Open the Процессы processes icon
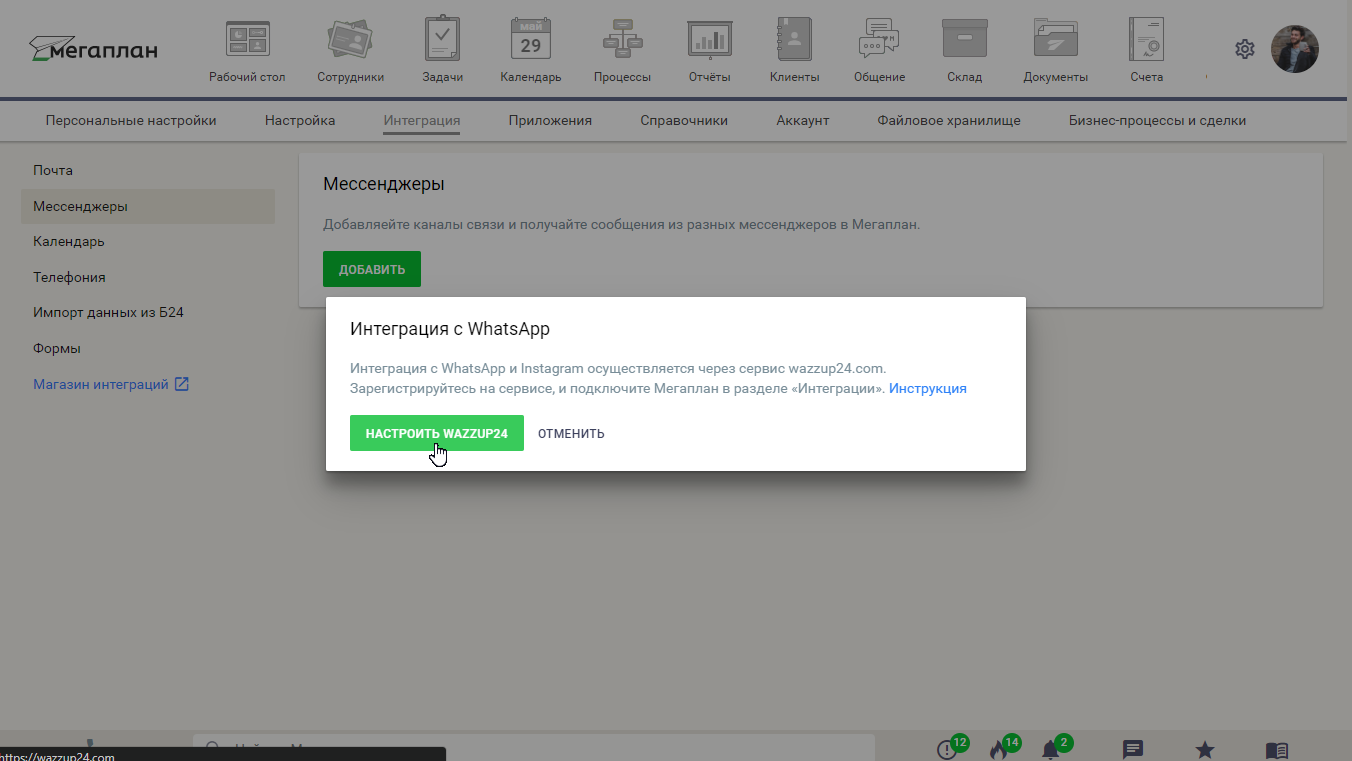The height and width of the screenshot is (761, 1352). pos(622,40)
